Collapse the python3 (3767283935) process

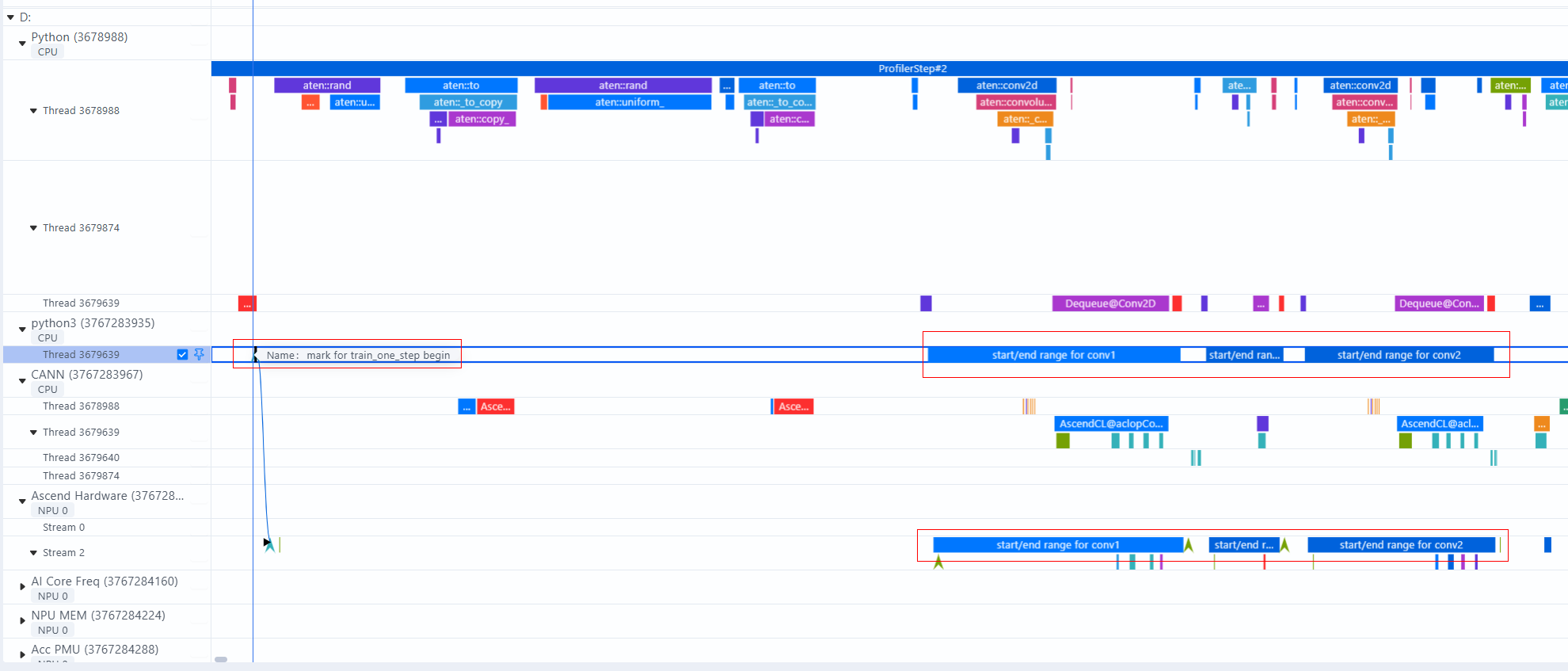(22, 330)
